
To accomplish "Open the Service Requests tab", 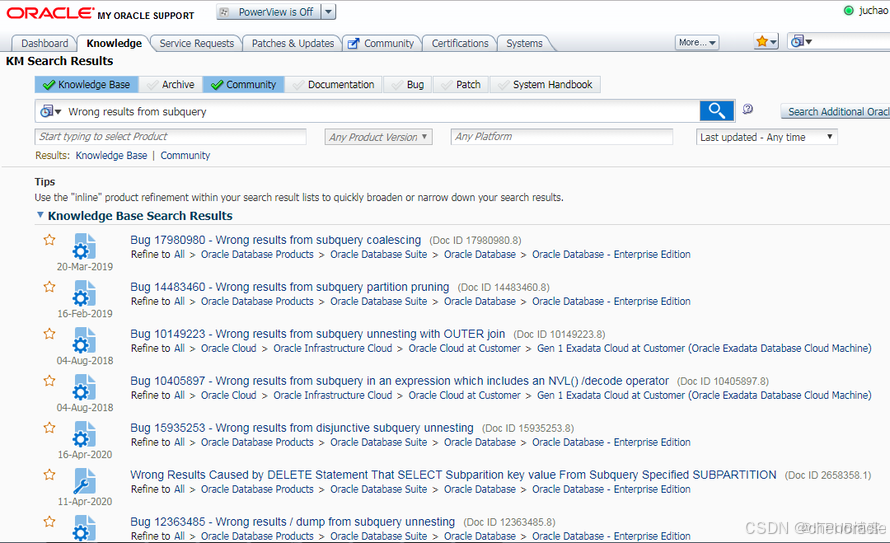I will tap(196, 43).
